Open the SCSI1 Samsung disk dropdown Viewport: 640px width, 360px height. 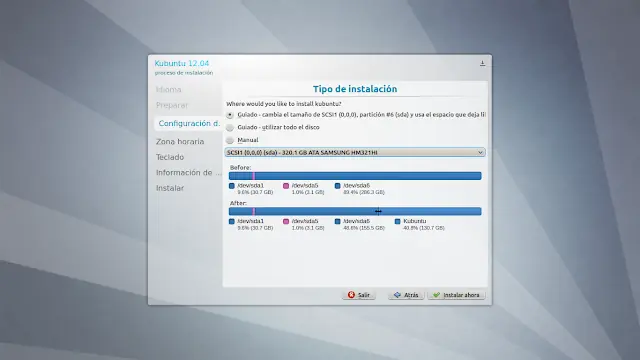tap(355, 152)
